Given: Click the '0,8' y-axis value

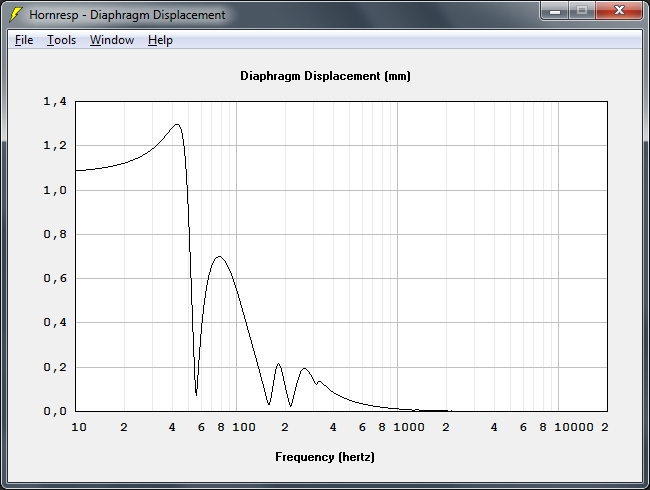Looking at the screenshot, I should tap(55, 234).
